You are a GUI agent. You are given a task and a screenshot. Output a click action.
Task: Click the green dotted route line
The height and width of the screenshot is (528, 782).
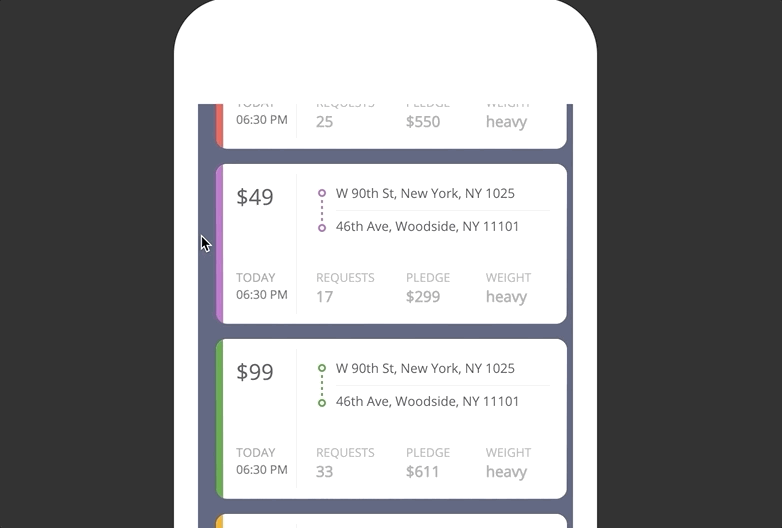322,385
